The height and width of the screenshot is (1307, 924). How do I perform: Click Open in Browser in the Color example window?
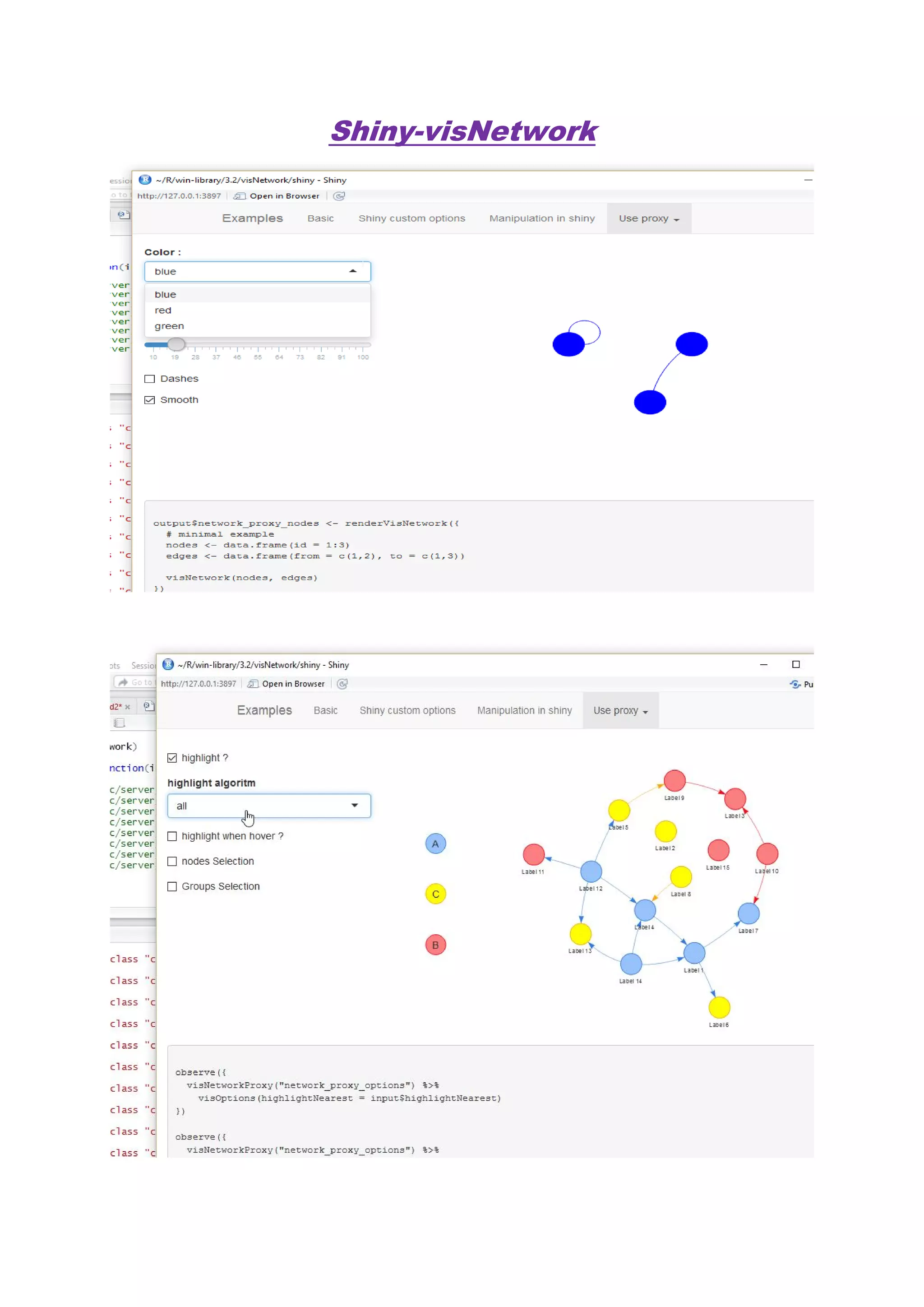[x=277, y=196]
